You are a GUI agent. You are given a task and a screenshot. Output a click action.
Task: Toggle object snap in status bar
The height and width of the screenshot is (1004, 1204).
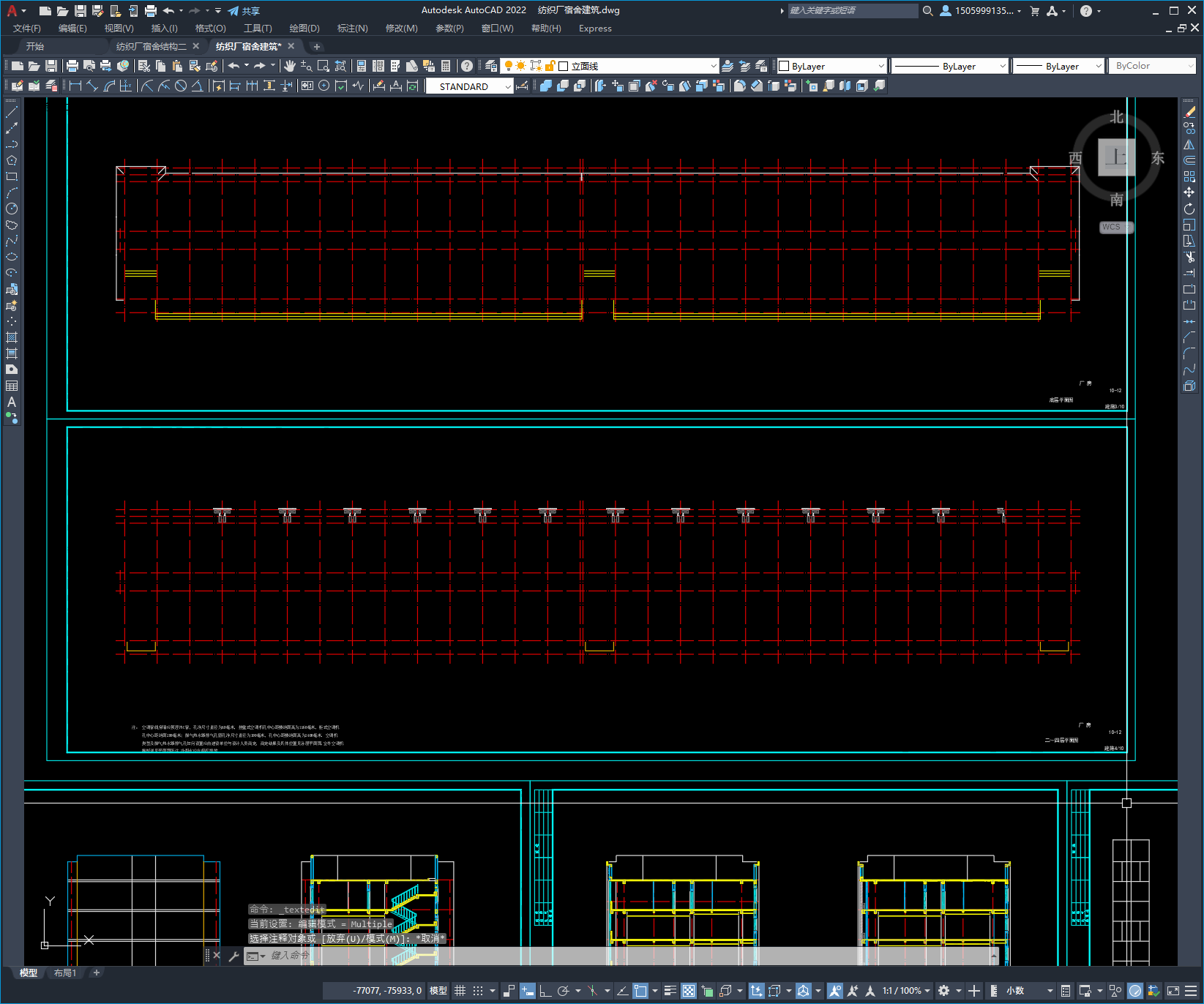[640, 991]
